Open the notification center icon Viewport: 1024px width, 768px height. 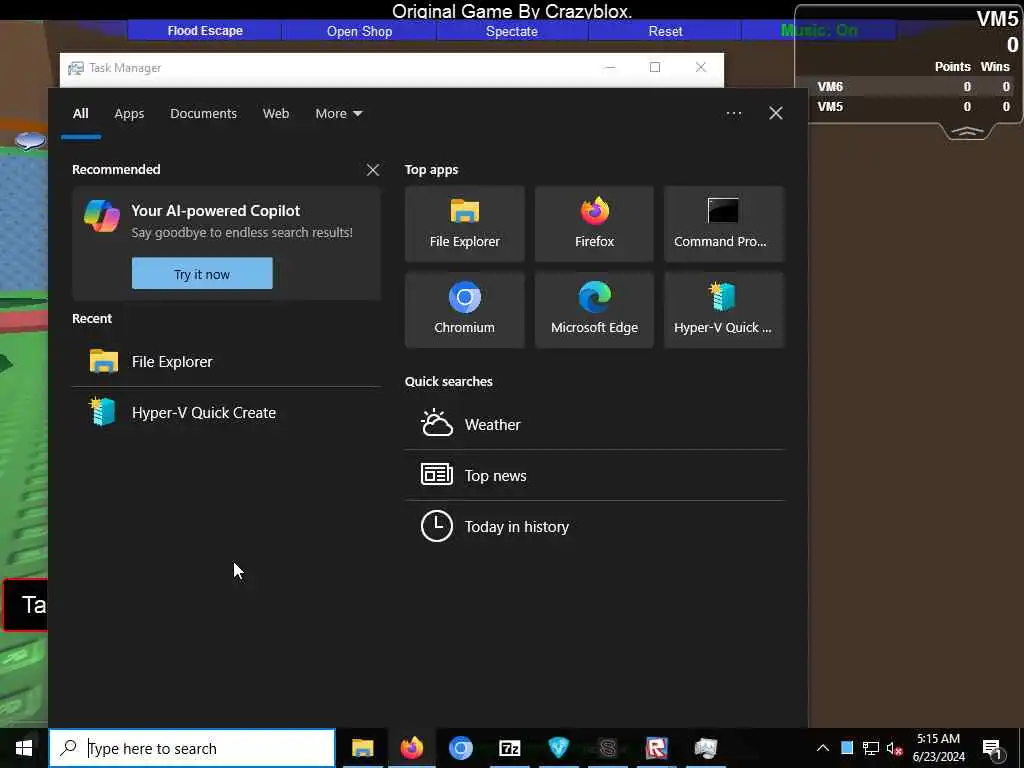coord(992,749)
